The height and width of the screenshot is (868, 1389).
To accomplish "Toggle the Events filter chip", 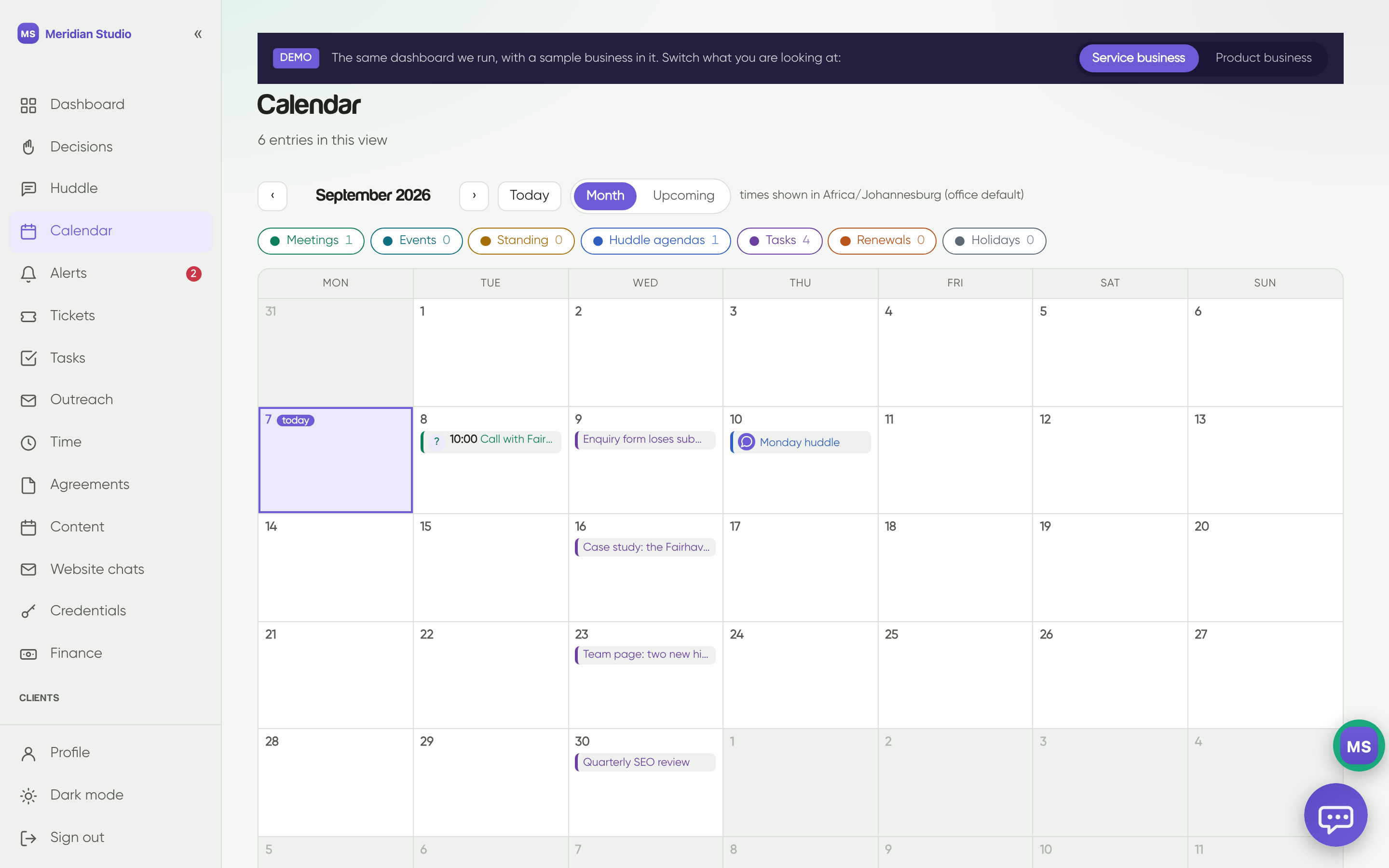I will (x=416, y=241).
